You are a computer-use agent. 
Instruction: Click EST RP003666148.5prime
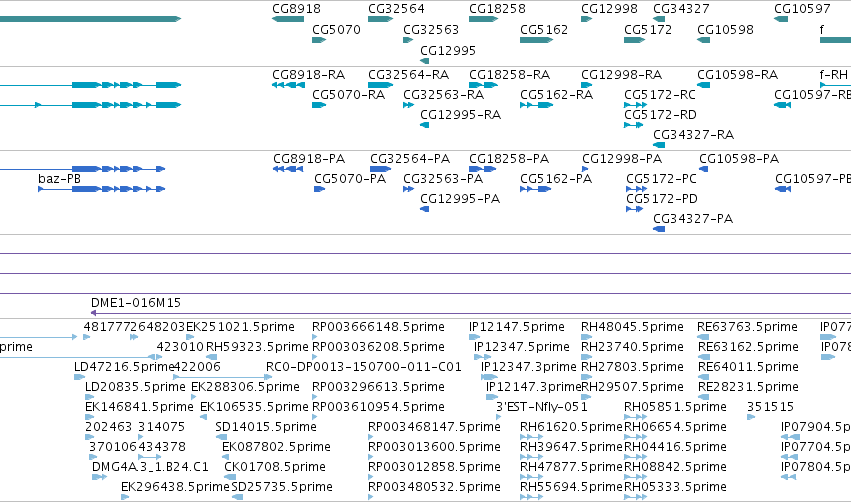[378, 327]
